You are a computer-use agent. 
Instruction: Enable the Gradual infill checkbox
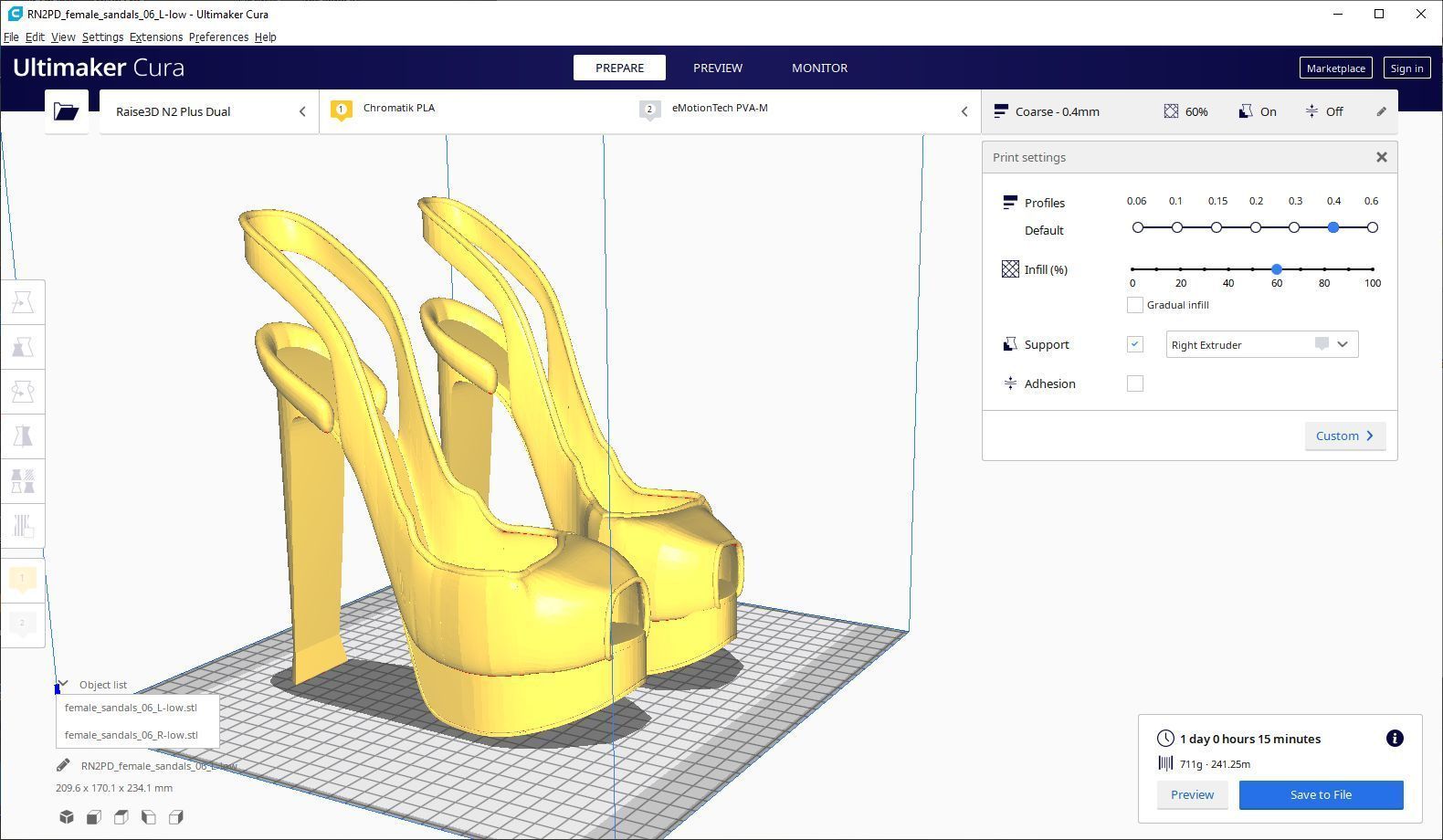point(1135,305)
